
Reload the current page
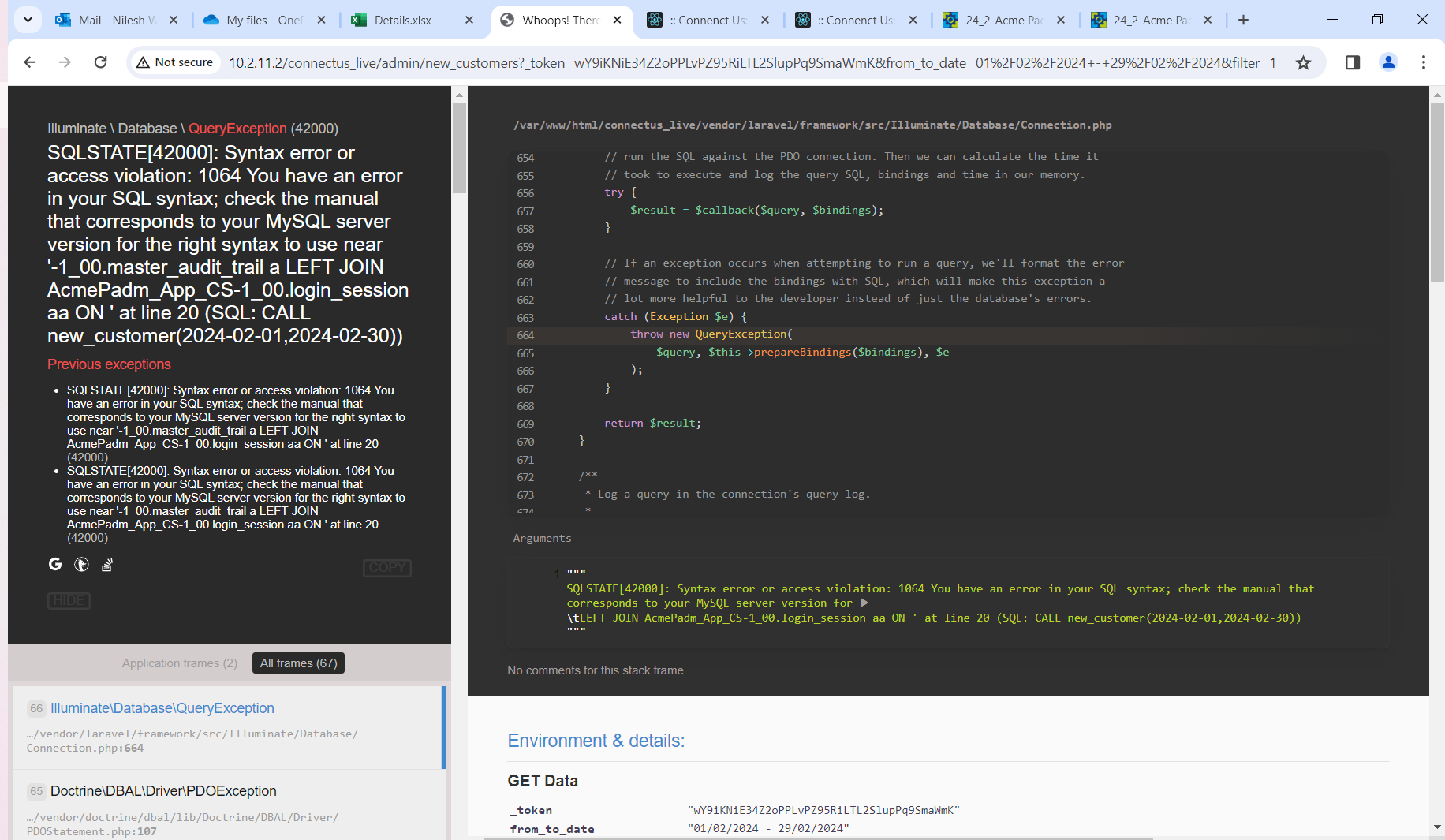(x=100, y=62)
